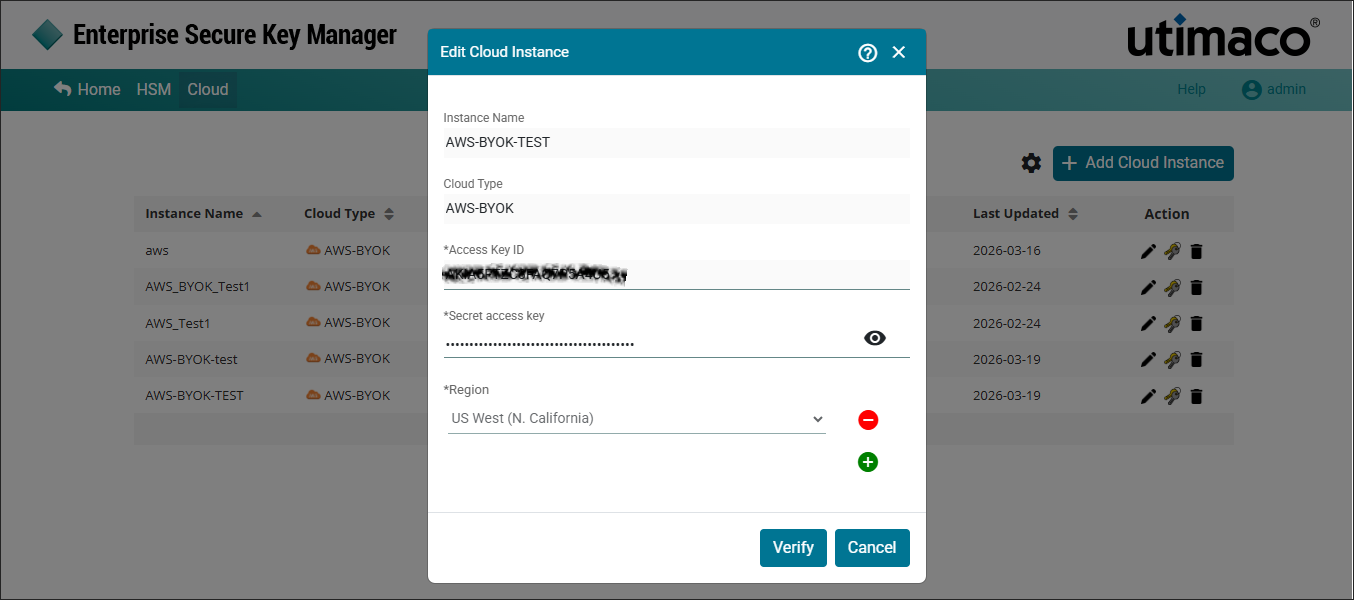Click the 2026-03-16 last updated date

tap(1007, 250)
